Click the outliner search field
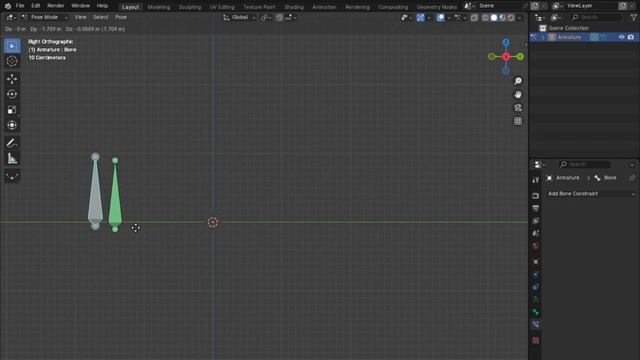The image size is (640, 360). [597, 17]
